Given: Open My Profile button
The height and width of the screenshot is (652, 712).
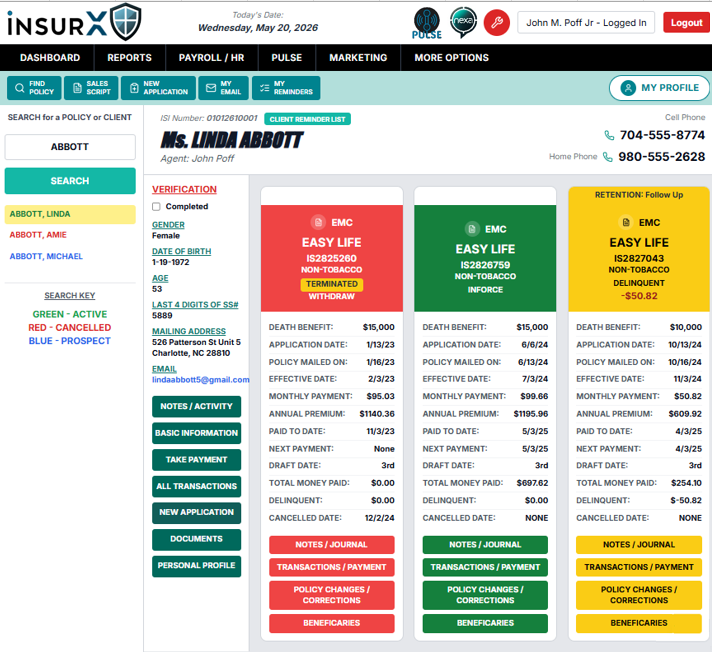Looking at the screenshot, I should click(659, 88).
